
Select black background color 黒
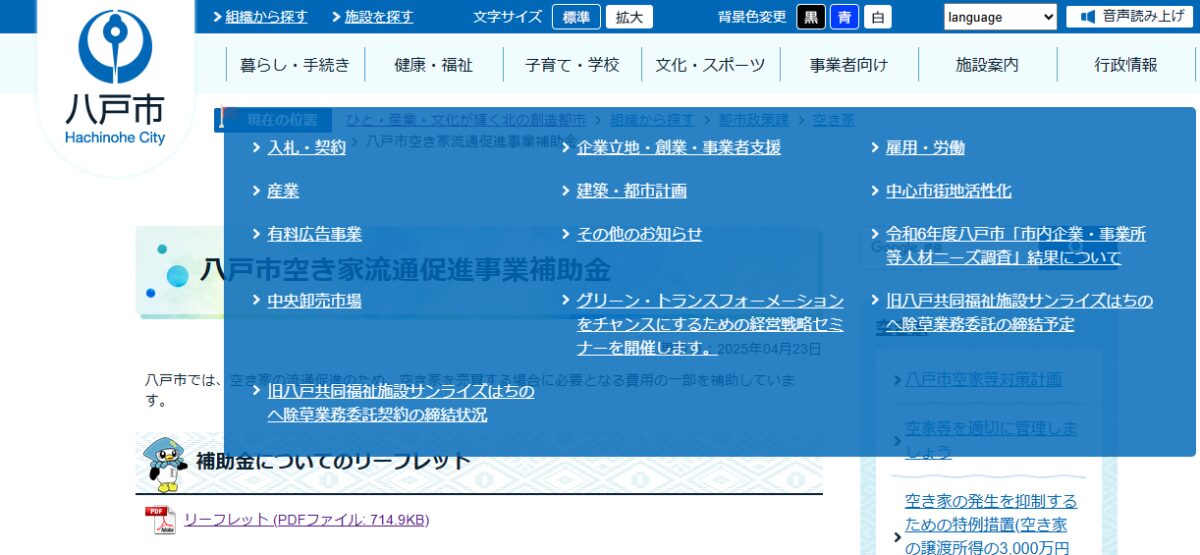point(811,17)
